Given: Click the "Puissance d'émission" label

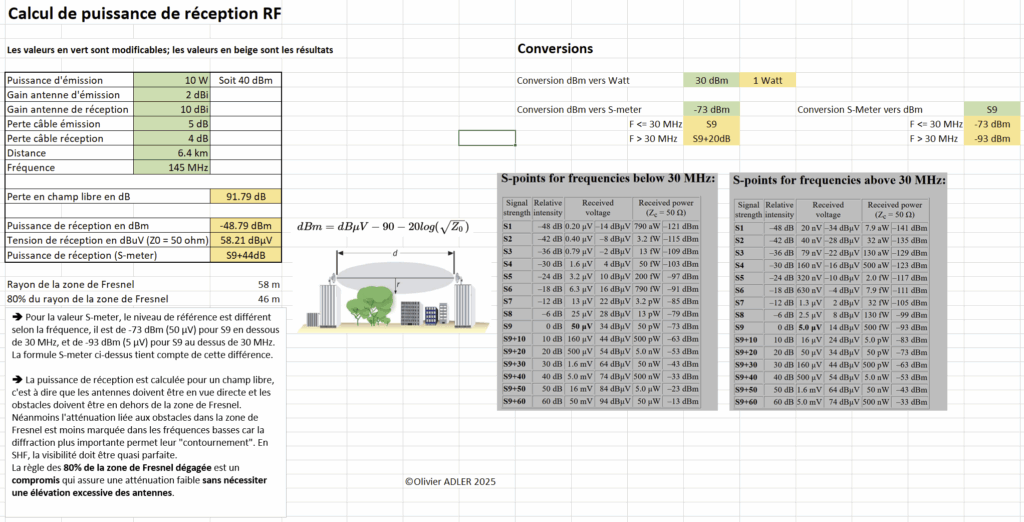Looking at the screenshot, I should [x=55, y=80].
